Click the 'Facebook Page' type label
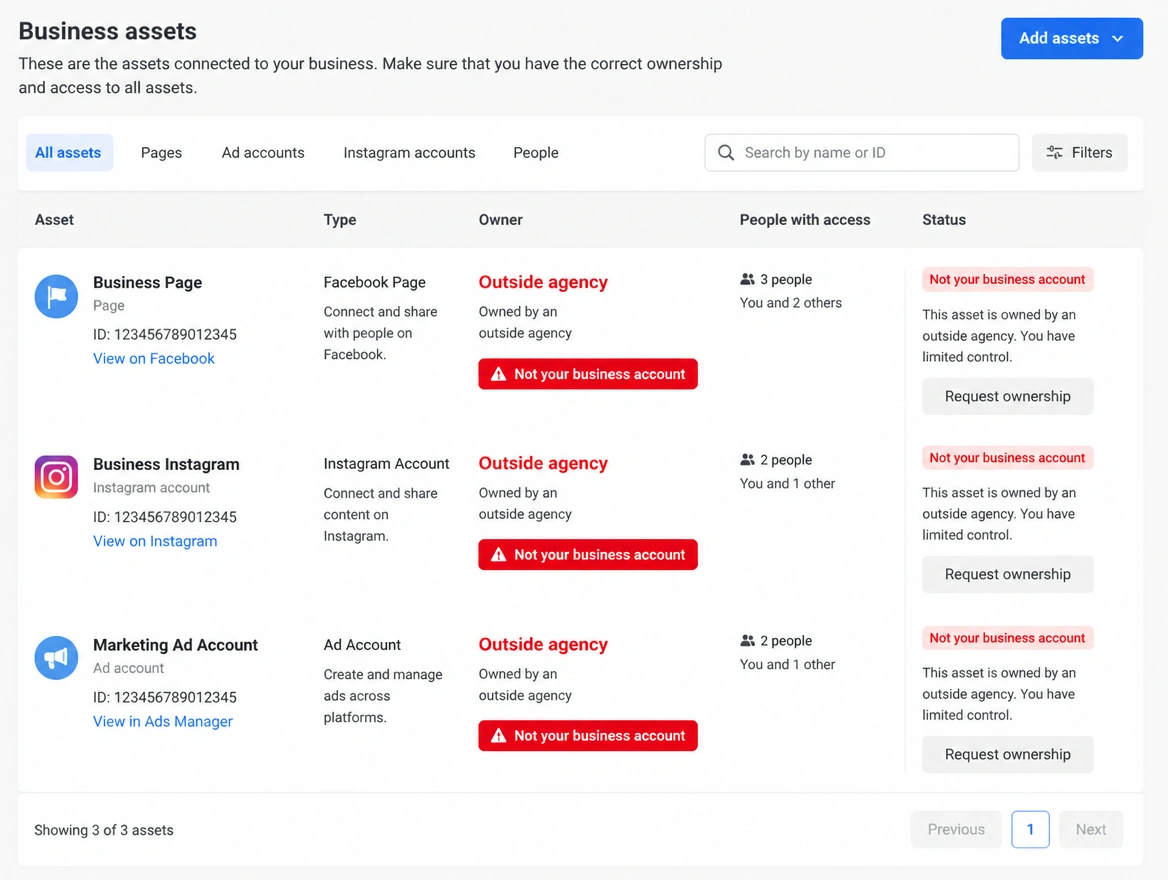The image size is (1168, 880). point(375,282)
